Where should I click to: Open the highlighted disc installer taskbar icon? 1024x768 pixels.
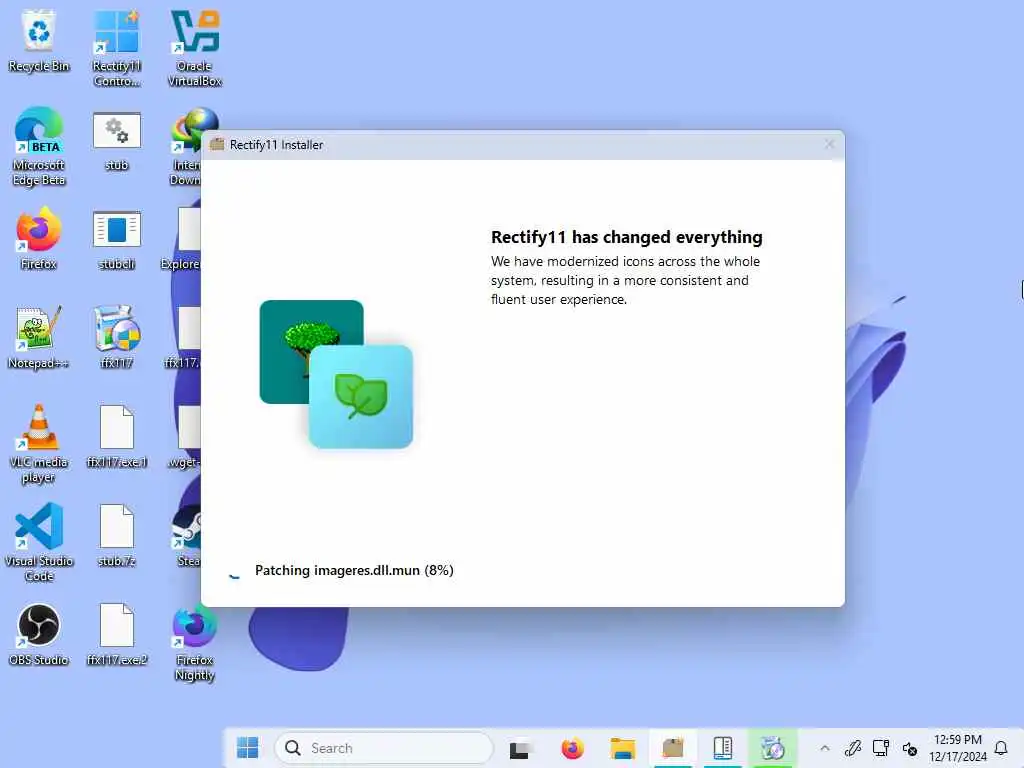(773, 748)
